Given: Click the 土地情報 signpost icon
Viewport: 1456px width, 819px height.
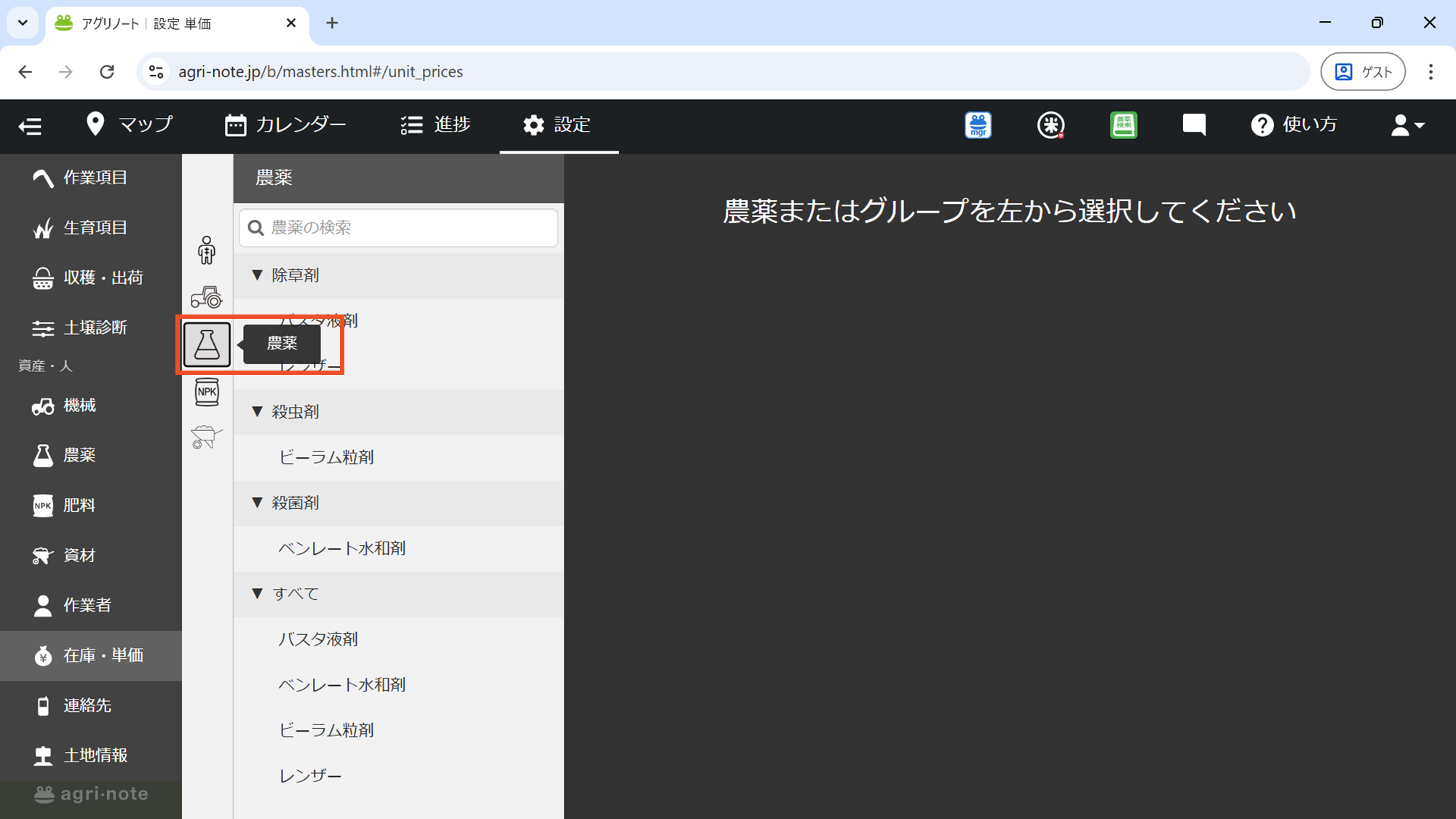Looking at the screenshot, I should [x=43, y=756].
